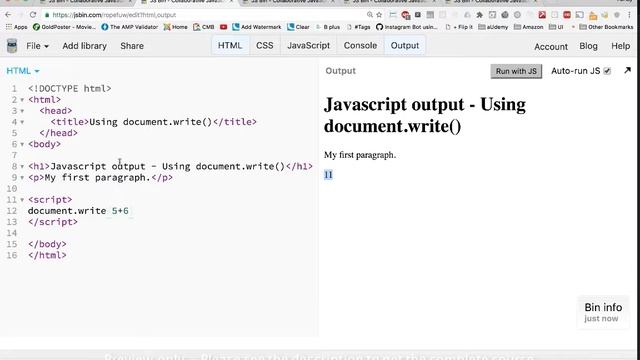Click the browser menu three-dots icon
This screenshot has width=640, height=360.
(629, 15)
